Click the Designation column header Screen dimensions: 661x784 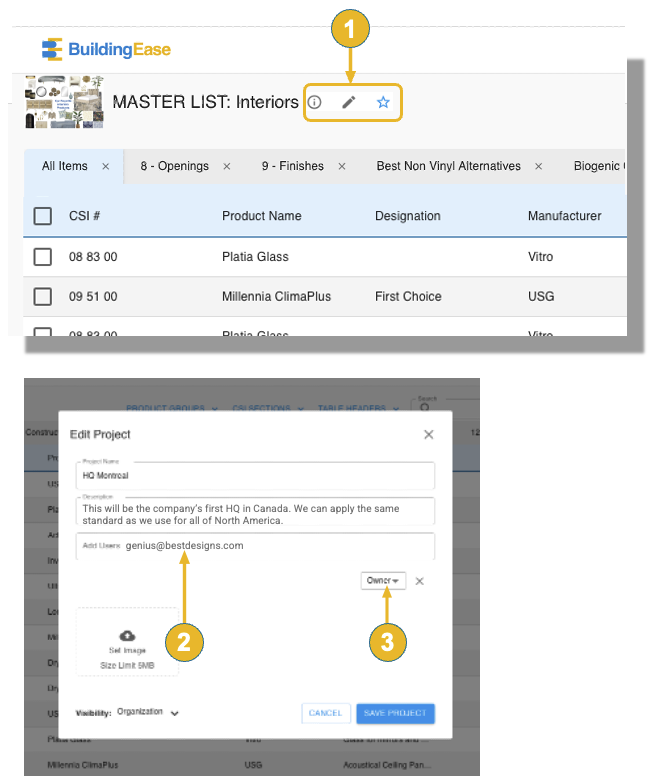(408, 216)
